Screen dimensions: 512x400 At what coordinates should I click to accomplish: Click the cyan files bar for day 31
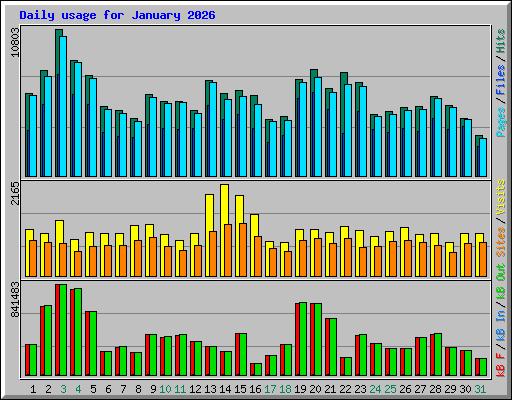coord(483,157)
